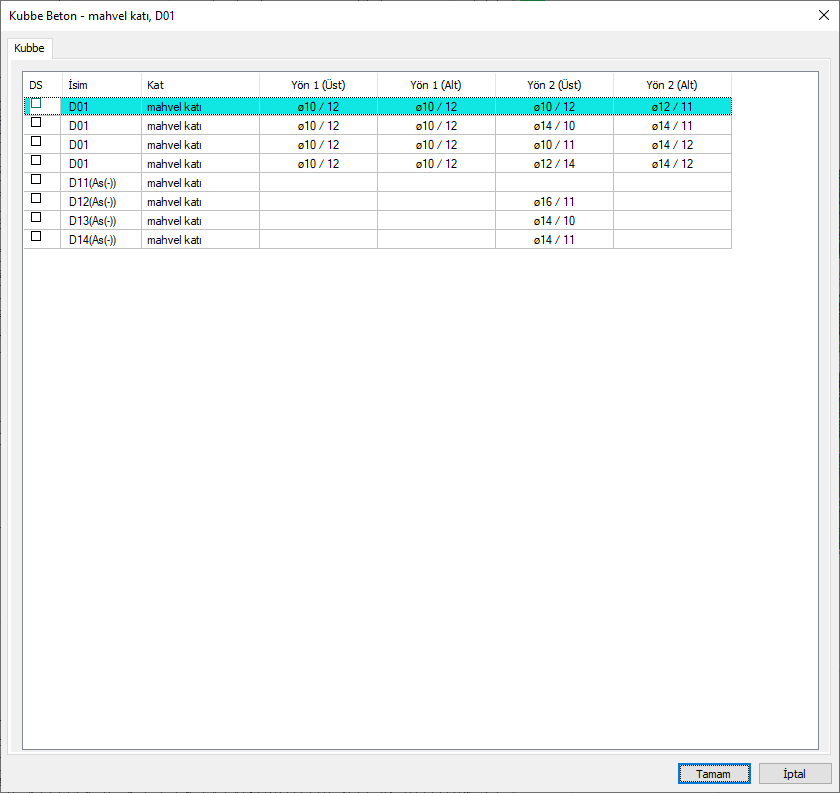Click the ø10 / 11 cell under Yön 2 (Üst)
Viewport: 840px width, 793px height.
pyautogui.click(x=554, y=145)
